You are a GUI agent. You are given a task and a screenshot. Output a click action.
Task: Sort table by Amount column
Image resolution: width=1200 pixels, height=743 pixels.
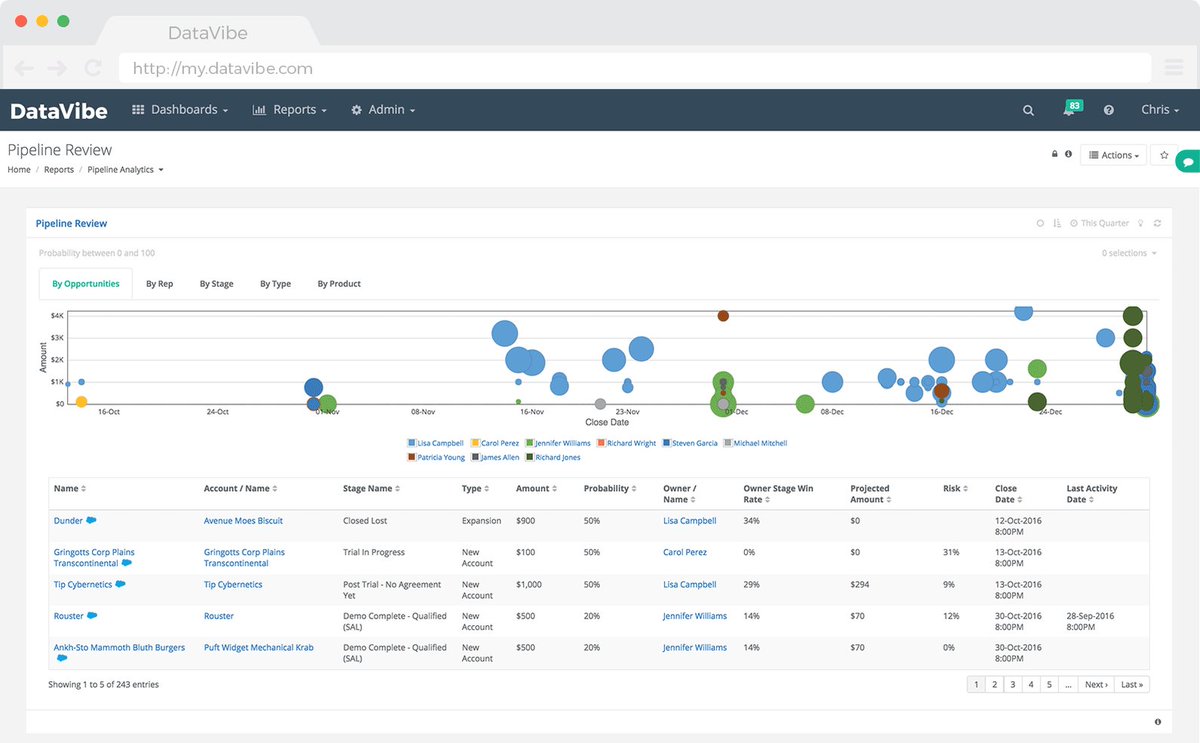(x=537, y=489)
